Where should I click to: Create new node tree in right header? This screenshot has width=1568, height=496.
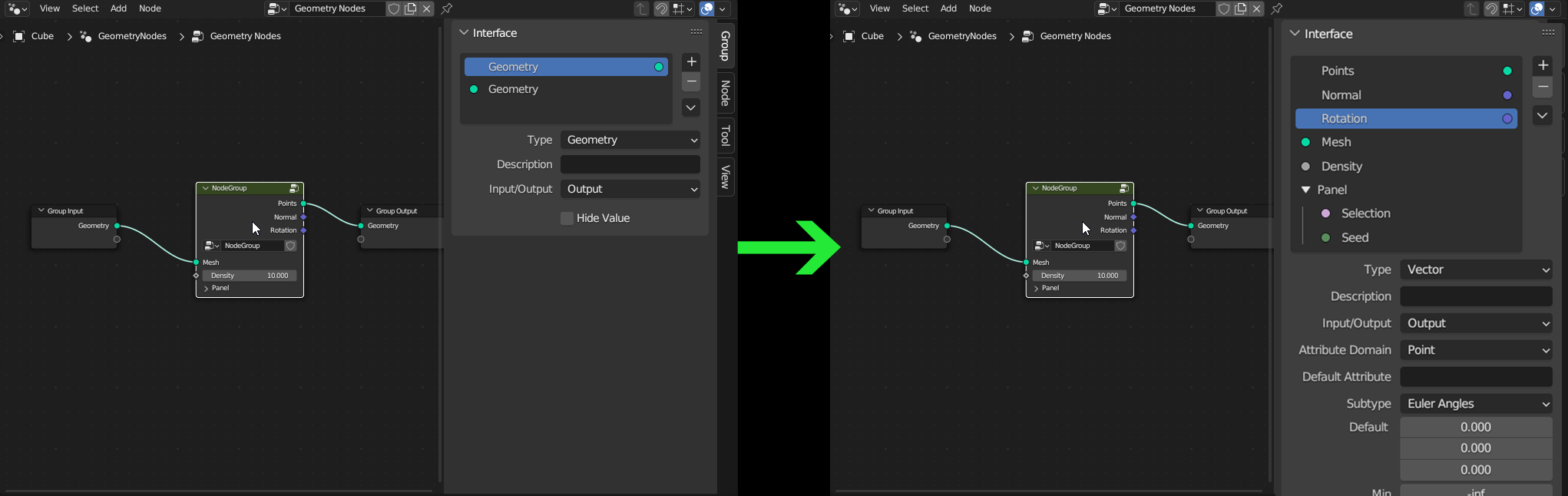click(x=1241, y=9)
